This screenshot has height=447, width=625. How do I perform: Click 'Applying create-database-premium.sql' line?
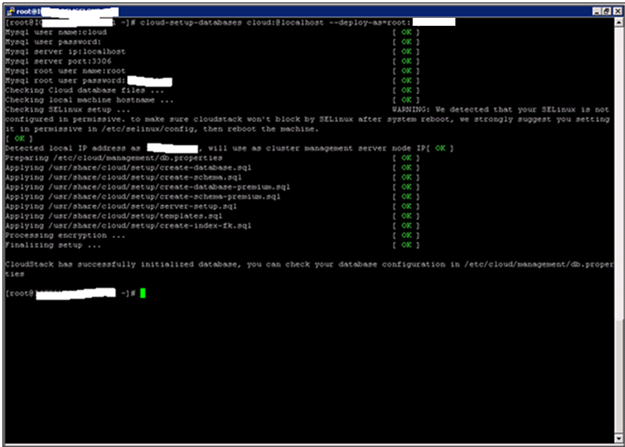(147, 187)
